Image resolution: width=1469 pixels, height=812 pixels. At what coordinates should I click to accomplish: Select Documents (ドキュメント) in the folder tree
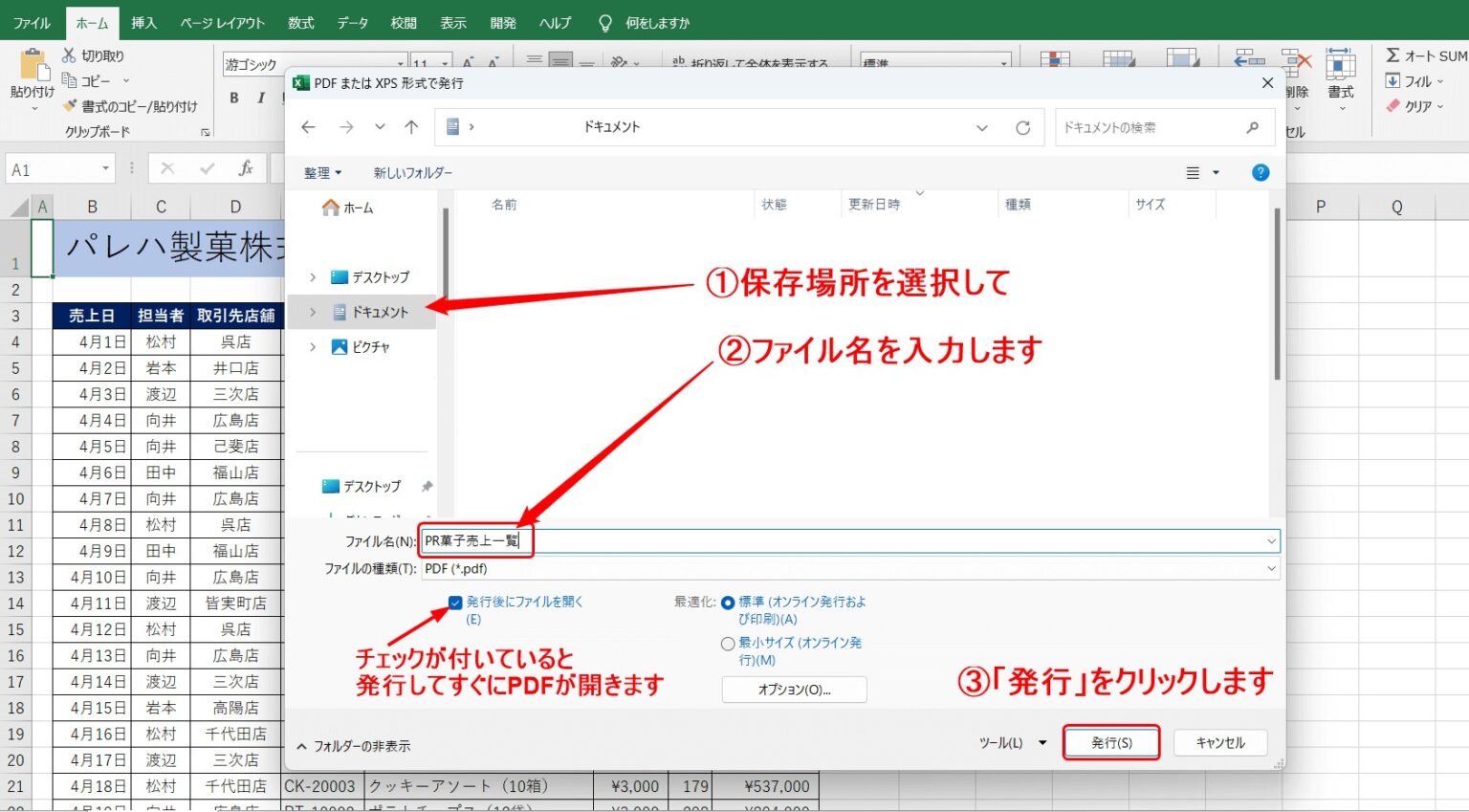point(370,313)
